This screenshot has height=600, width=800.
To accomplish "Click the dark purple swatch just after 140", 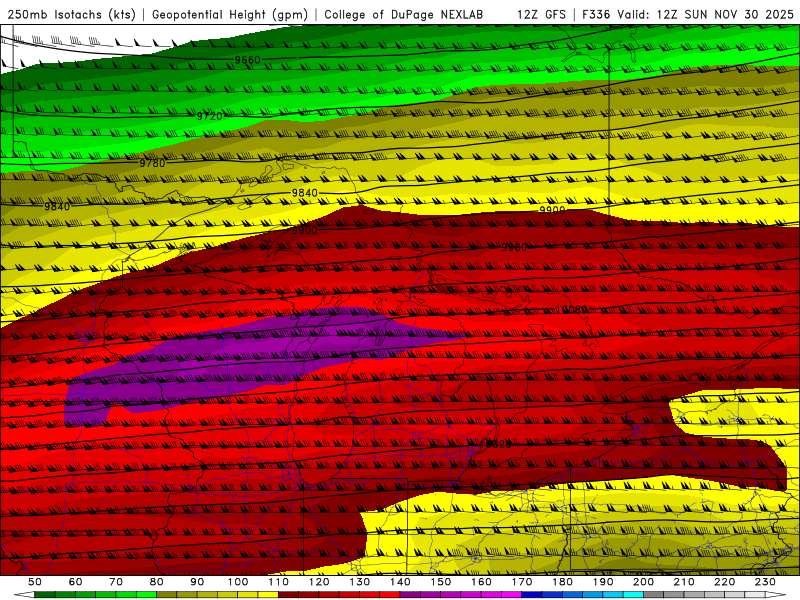I will click(x=410, y=595).
